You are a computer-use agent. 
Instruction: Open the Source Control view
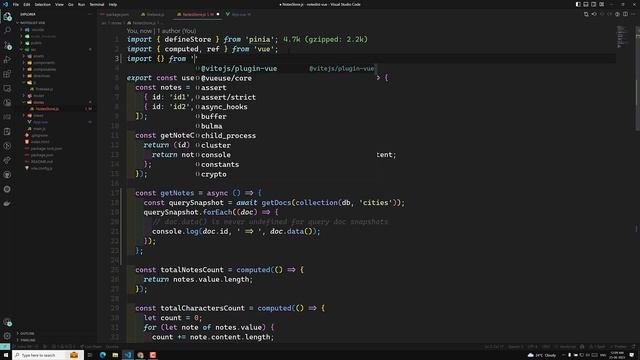click(x=7, y=45)
